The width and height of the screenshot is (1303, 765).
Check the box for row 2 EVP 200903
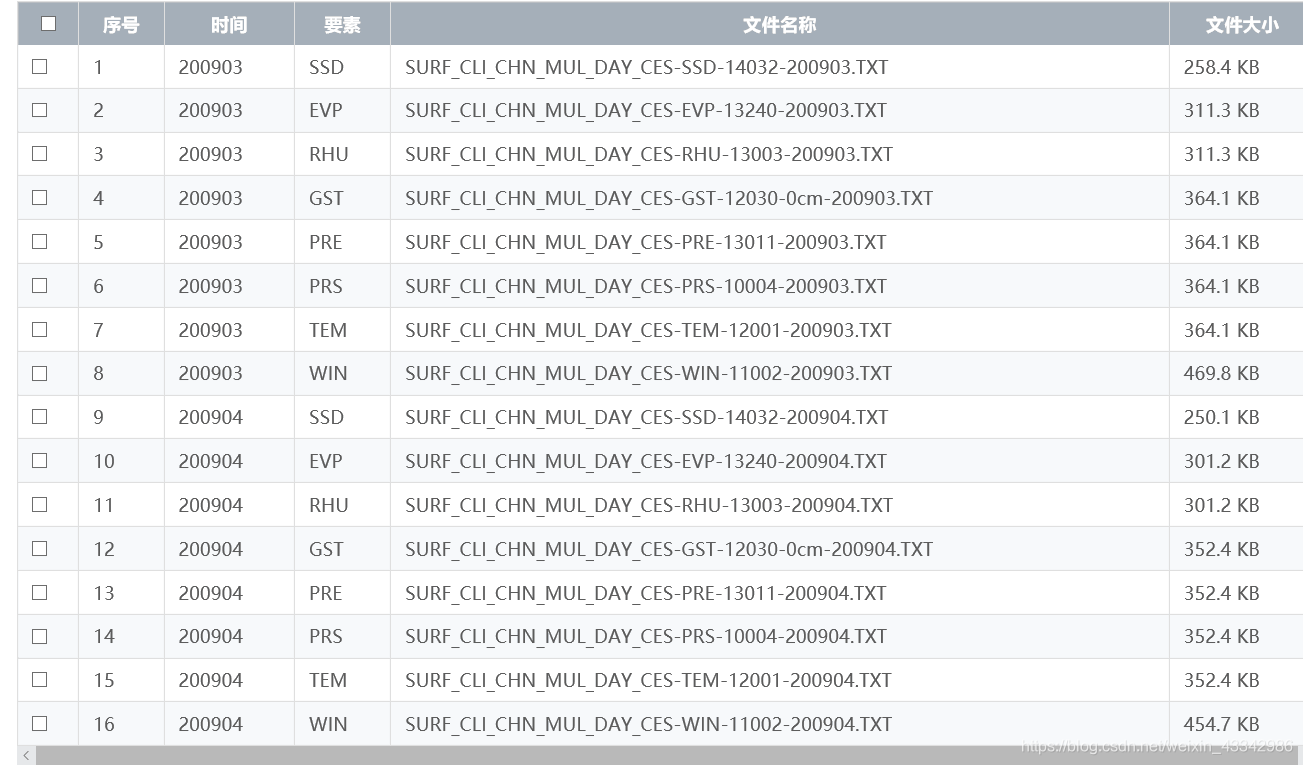click(40, 110)
